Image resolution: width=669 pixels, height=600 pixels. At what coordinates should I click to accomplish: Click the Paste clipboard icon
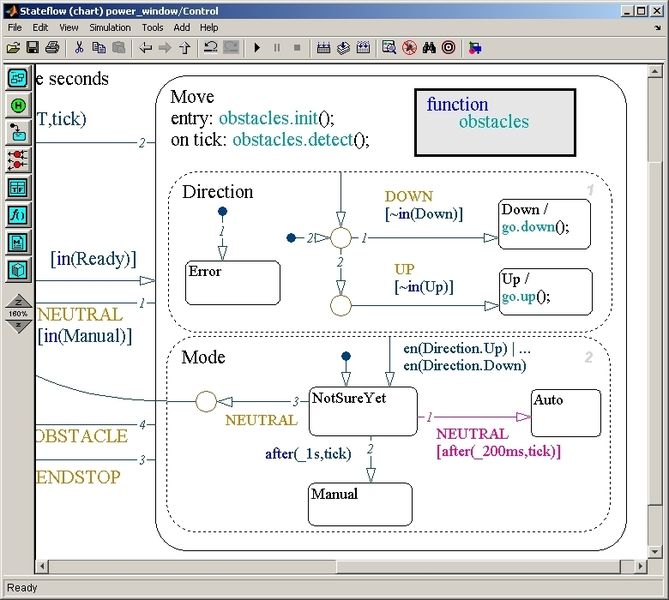pos(119,47)
